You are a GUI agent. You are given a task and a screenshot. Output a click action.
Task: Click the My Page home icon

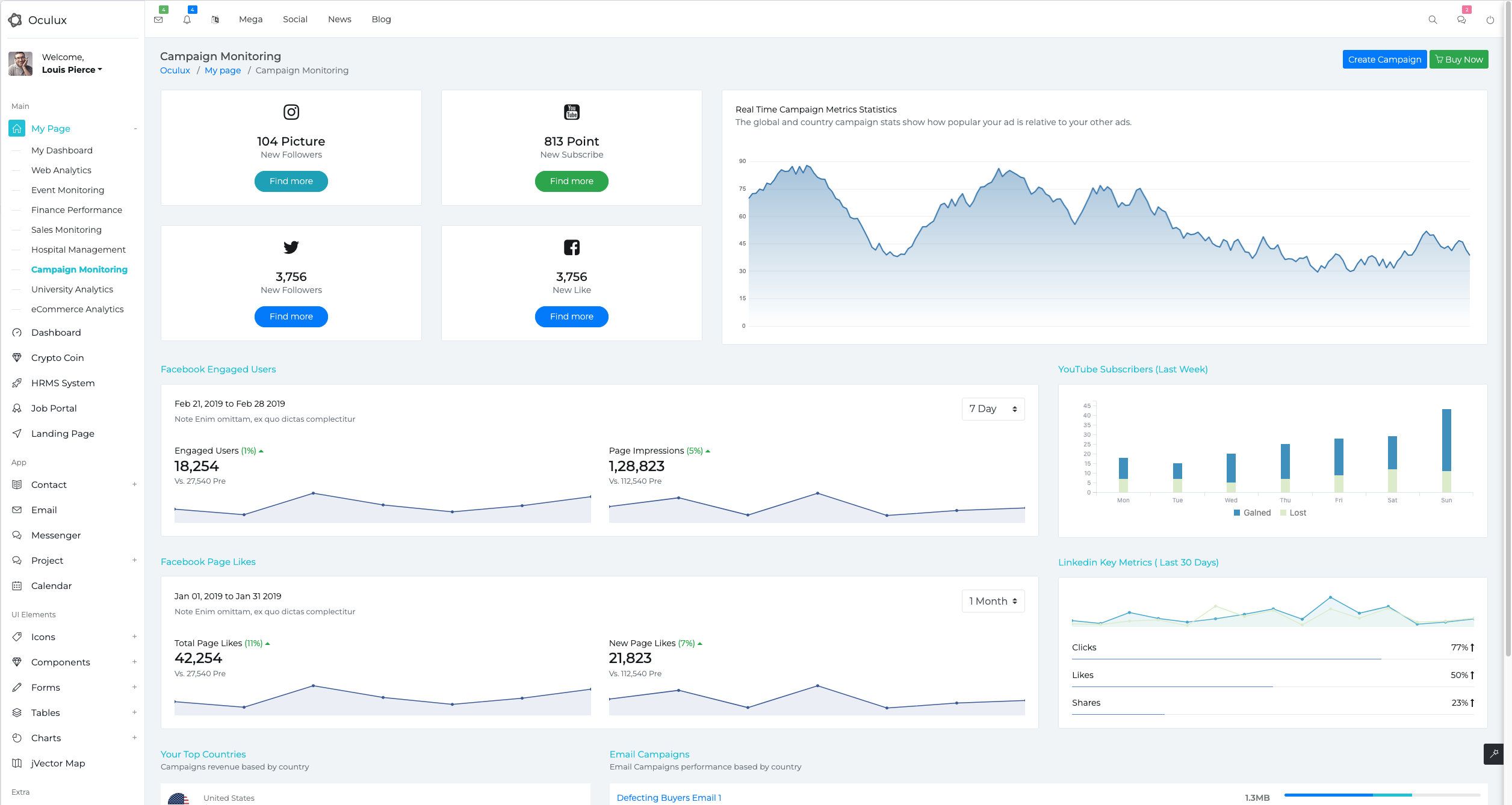click(x=17, y=128)
